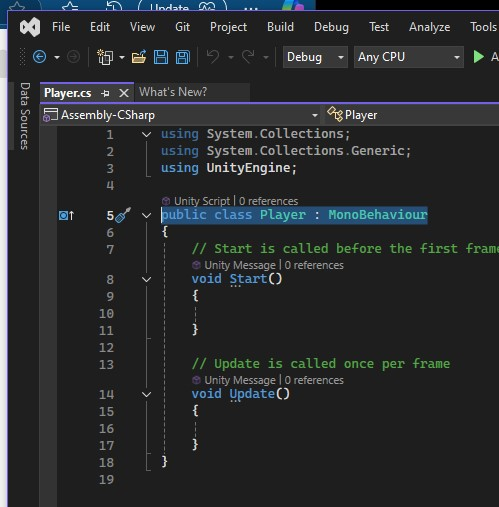Toggle the pin on Player.cs tab

click(105, 93)
